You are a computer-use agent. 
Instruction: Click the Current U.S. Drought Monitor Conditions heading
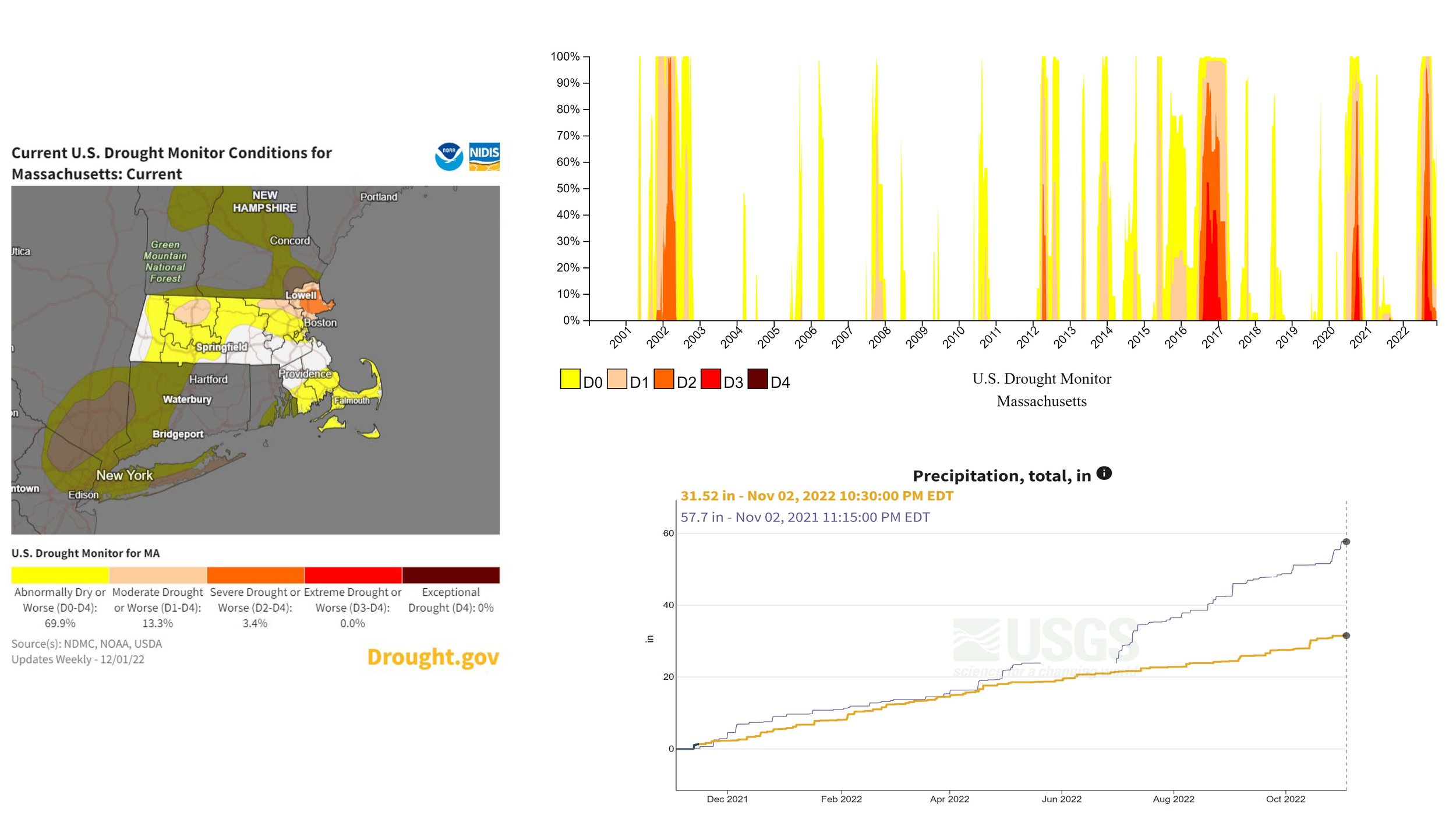click(171, 163)
